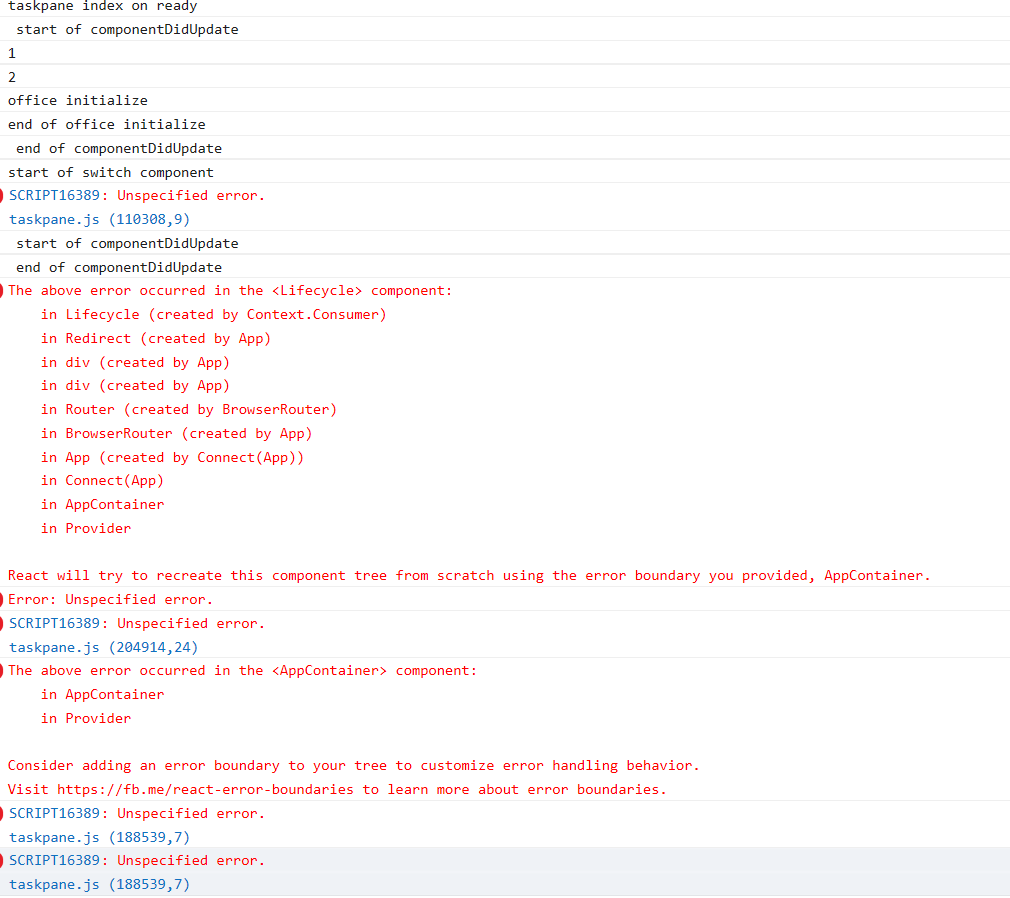Click the red error badge near Lifecycle error
This screenshot has height=898, width=1010.
coord(4,290)
